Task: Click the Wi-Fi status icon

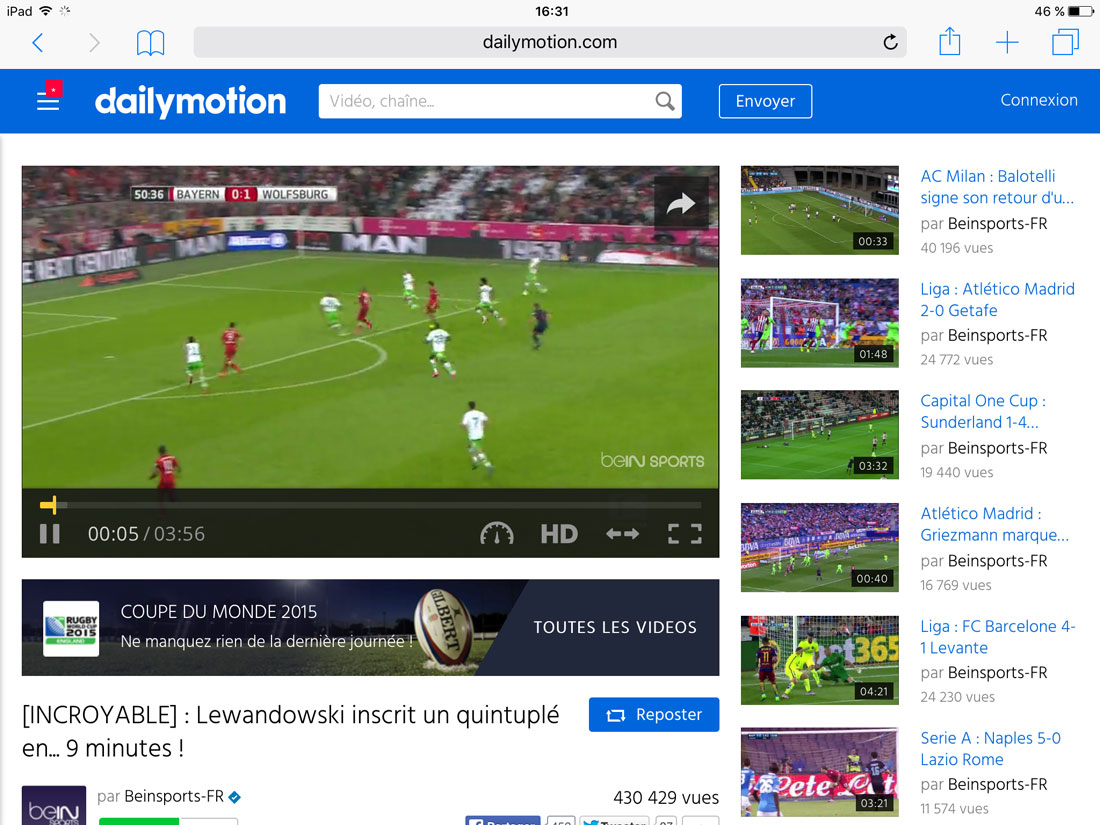Action: pos(46,11)
